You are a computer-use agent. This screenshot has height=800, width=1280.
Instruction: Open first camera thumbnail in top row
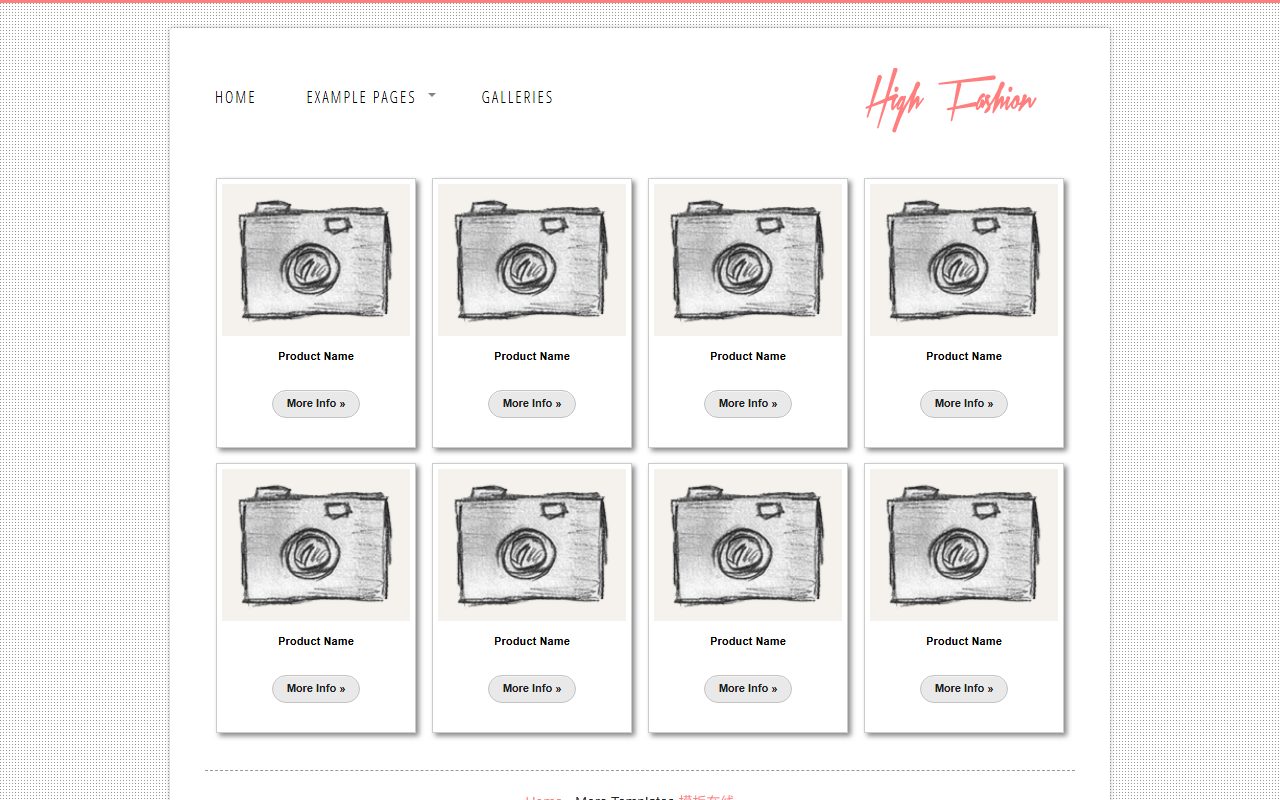point(316,260)
